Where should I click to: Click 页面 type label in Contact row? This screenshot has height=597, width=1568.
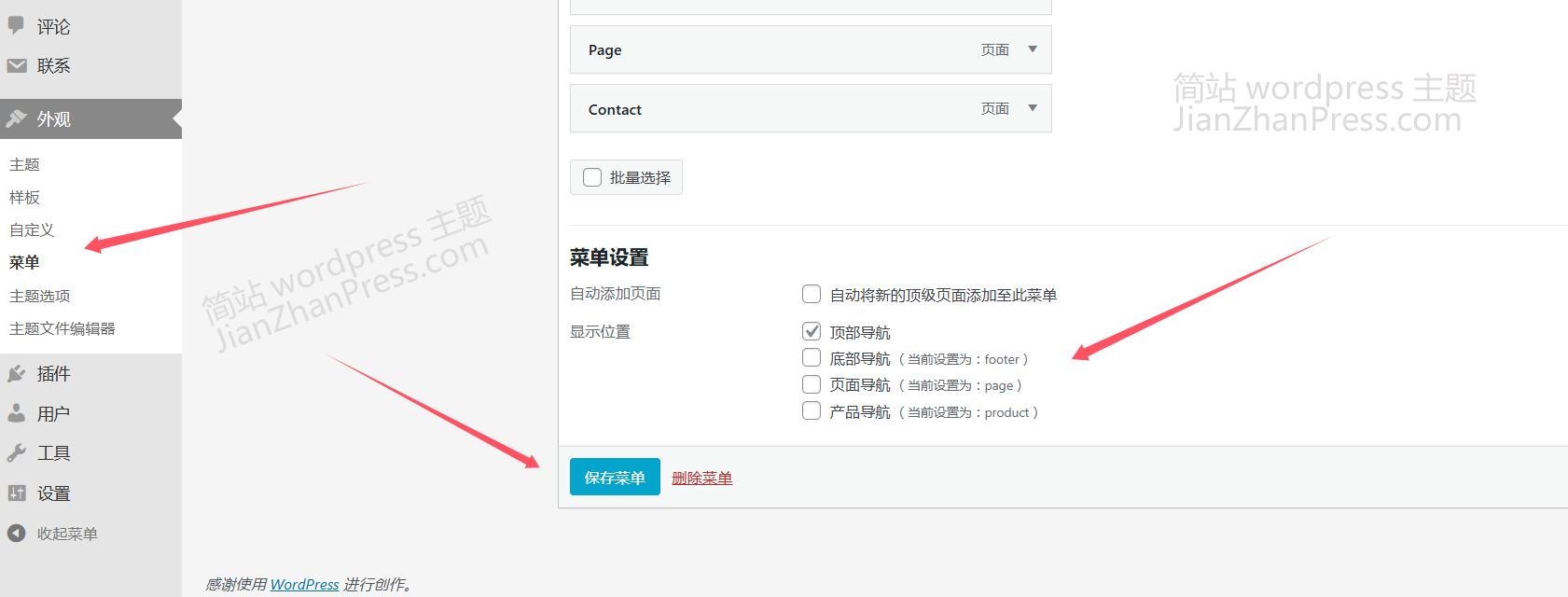995,108
